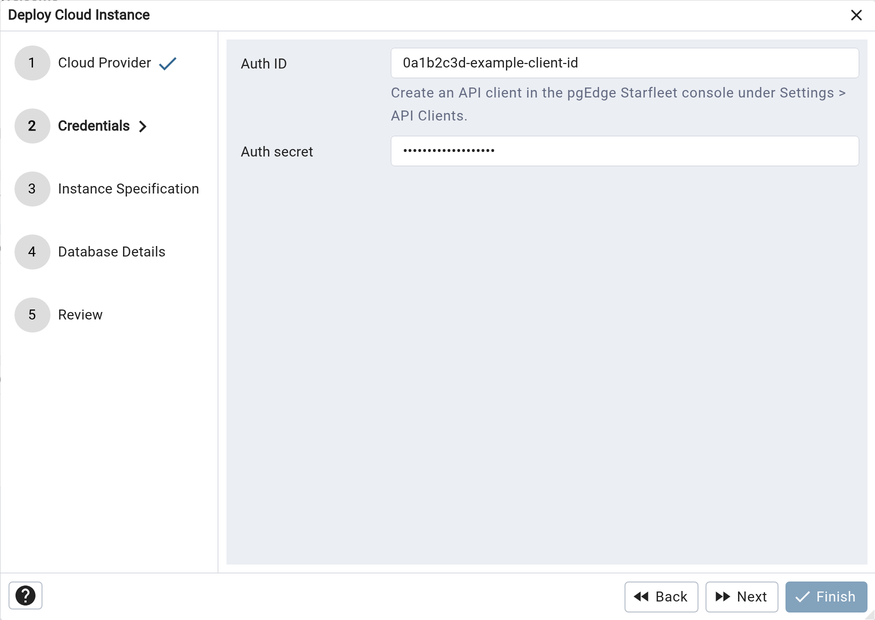This screenshot has width=875, height=620.
Task: Open the help question mark icon
Action: 25,595
